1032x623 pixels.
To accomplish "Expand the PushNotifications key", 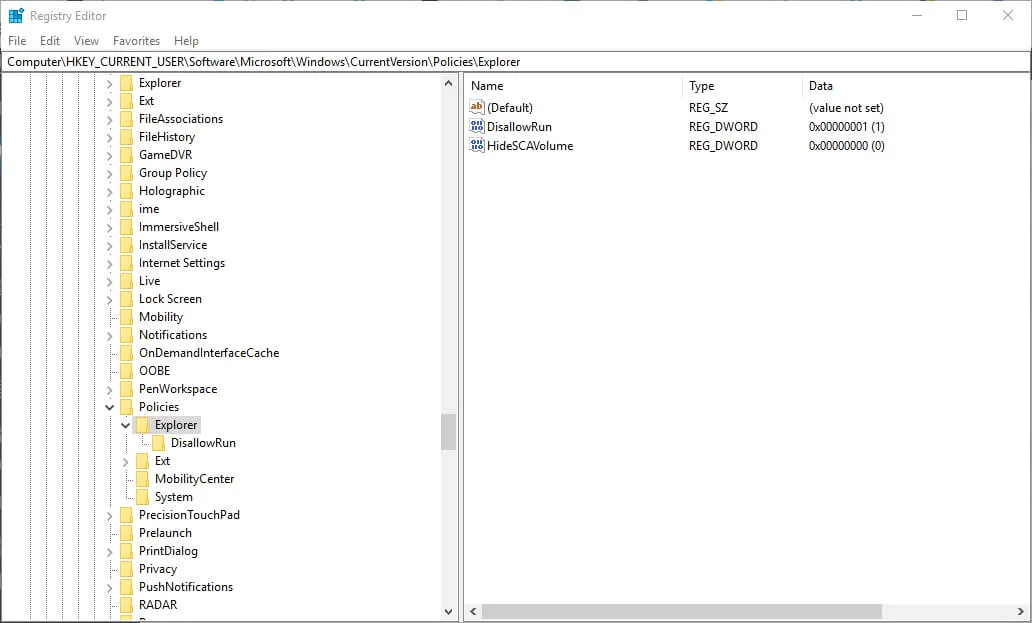I will coord(109,587).
